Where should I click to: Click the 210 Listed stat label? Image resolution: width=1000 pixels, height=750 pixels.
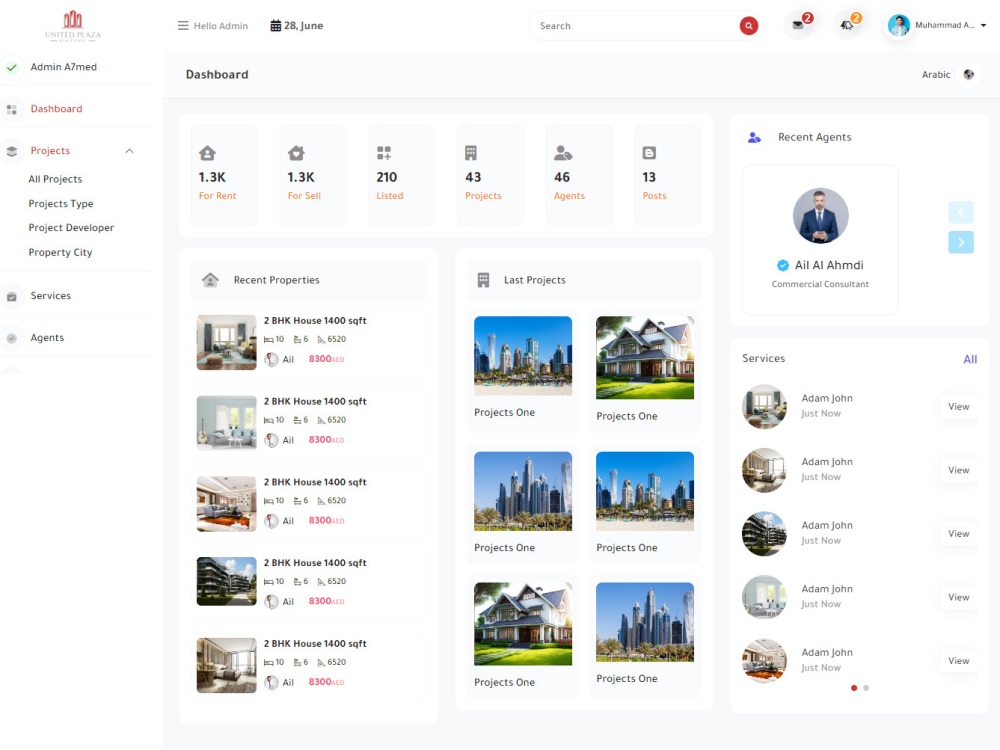(390, 196)
